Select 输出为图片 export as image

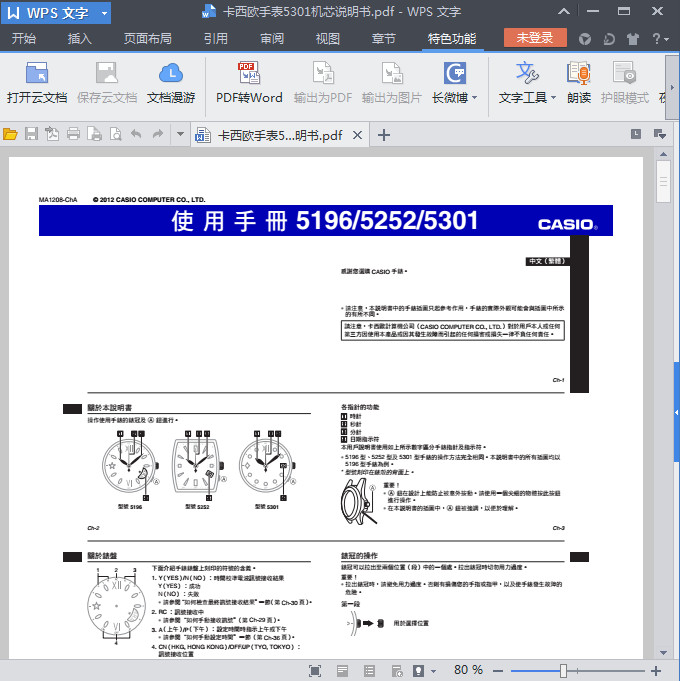point(392,83)
